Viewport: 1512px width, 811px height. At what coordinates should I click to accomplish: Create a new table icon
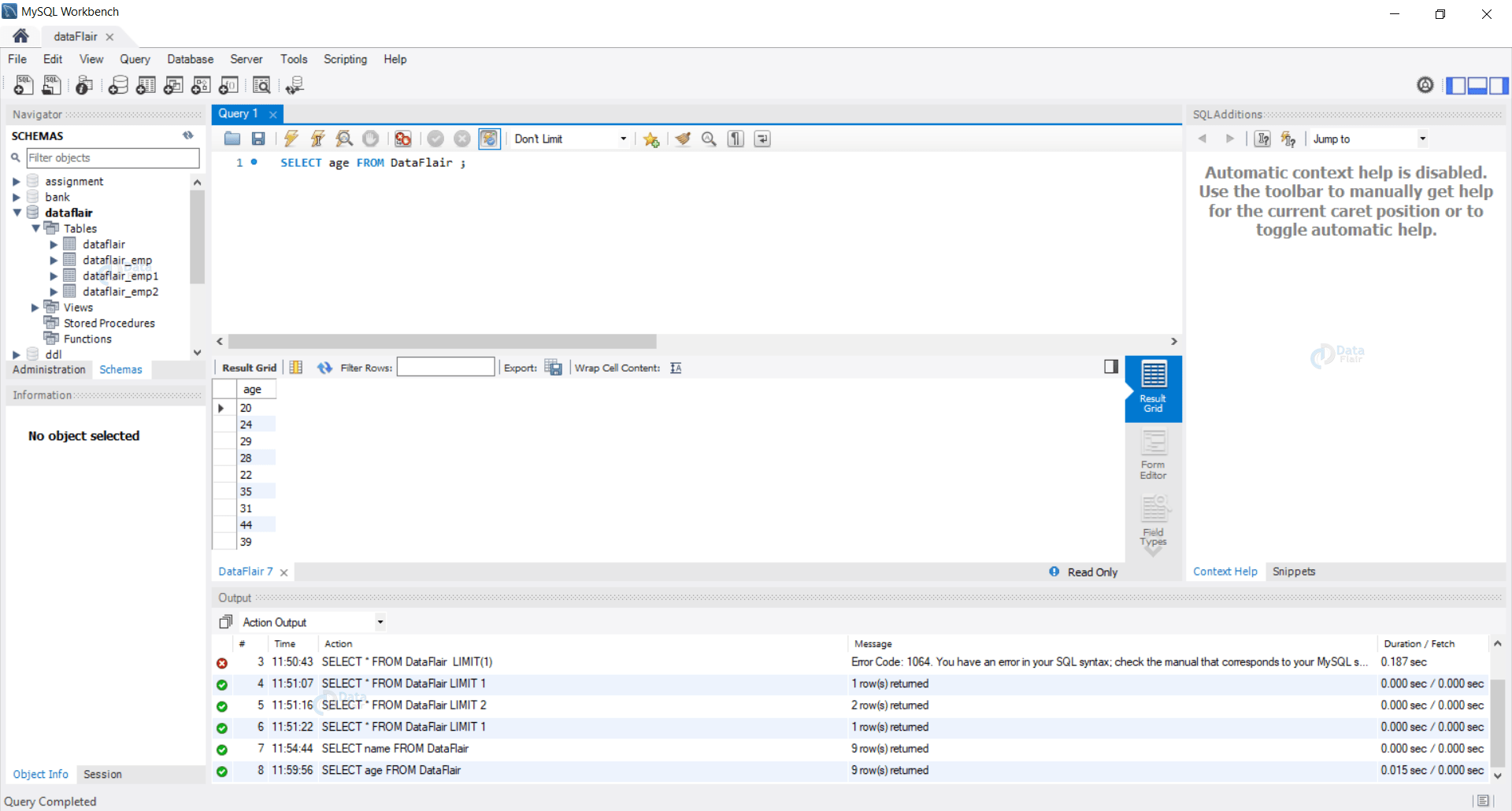tap(146, 85)
